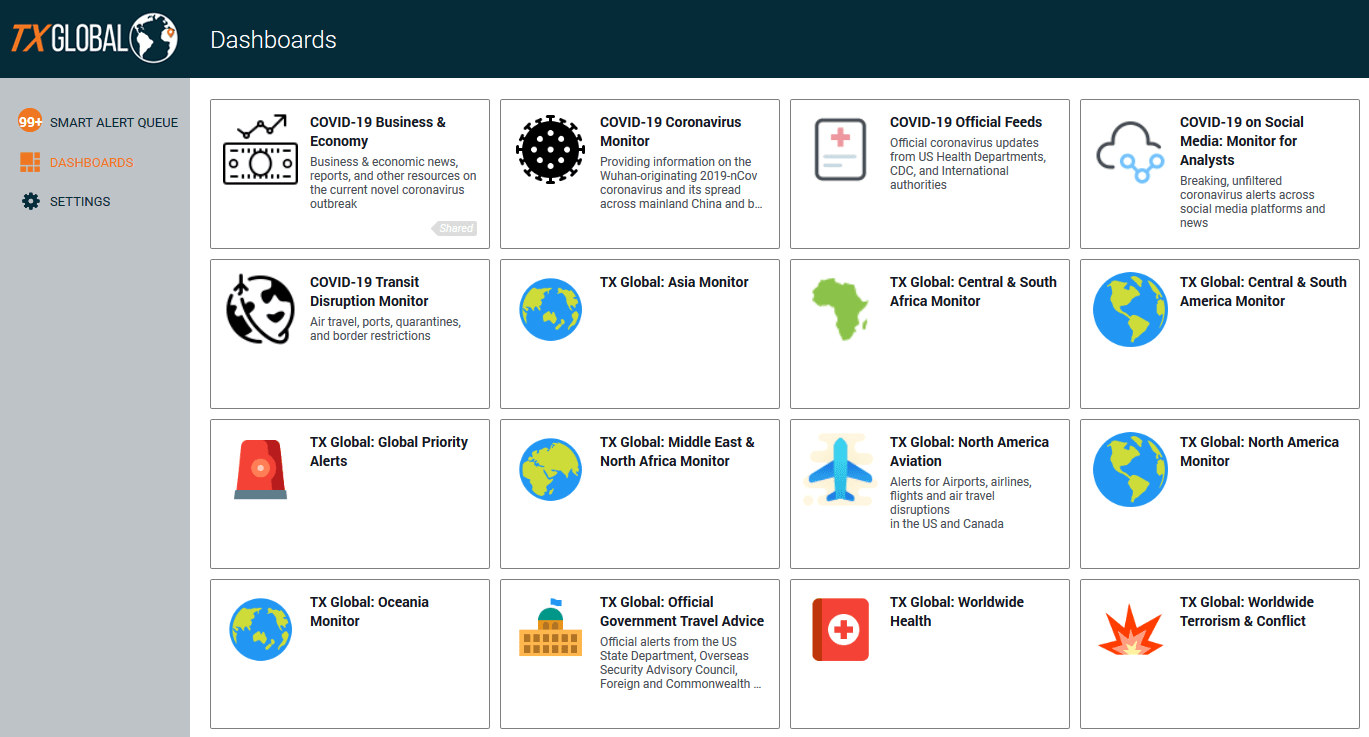Select Dashboards in the sidebar
Image resolution: width=1369 pixels, height=737 pixels.
click(91, 162)
